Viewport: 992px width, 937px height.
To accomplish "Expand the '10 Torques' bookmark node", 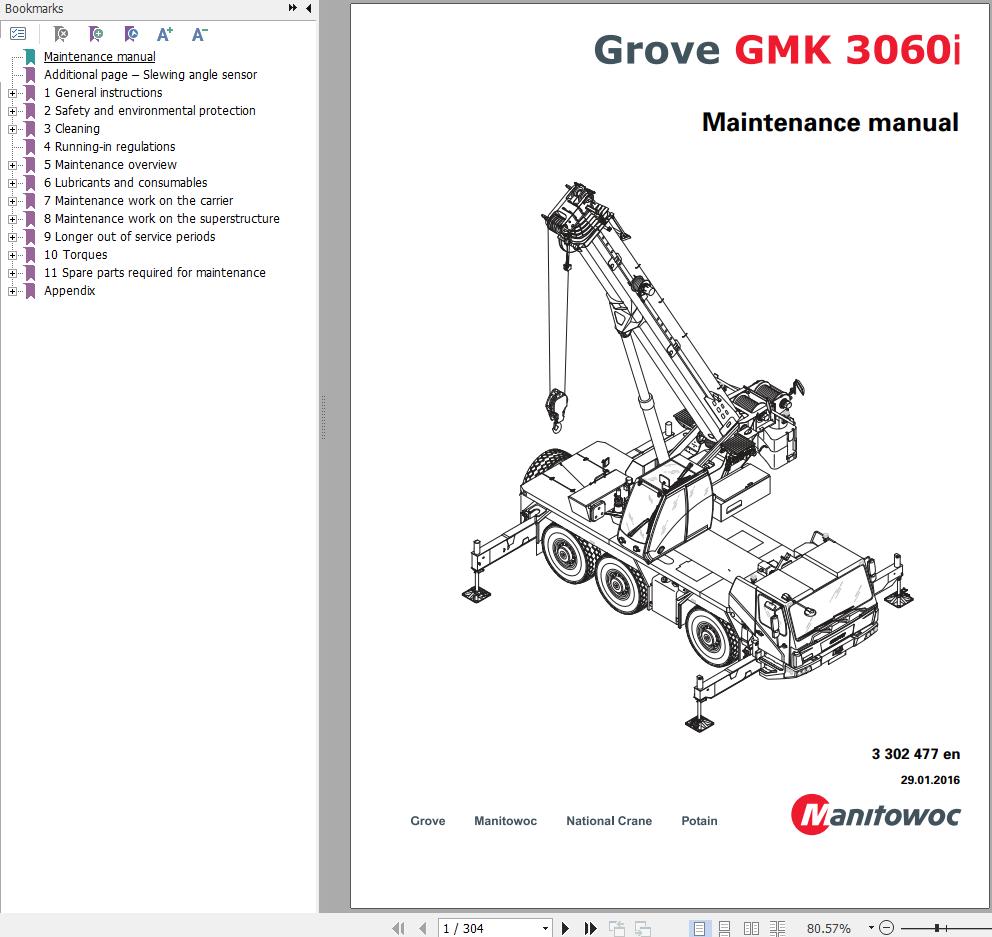I will pos(13,255).
